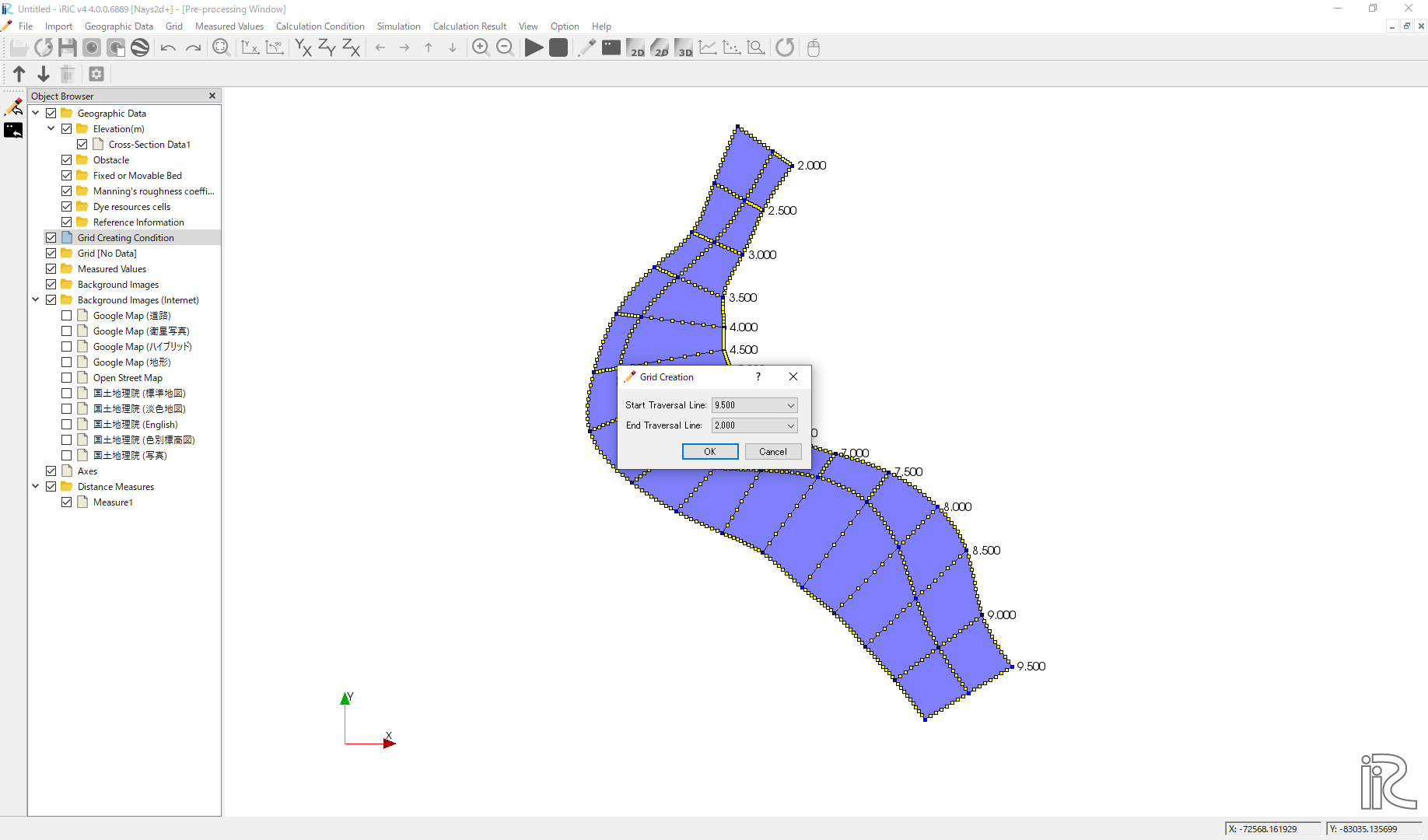Select the ZY plane view icon

point(327,48)
